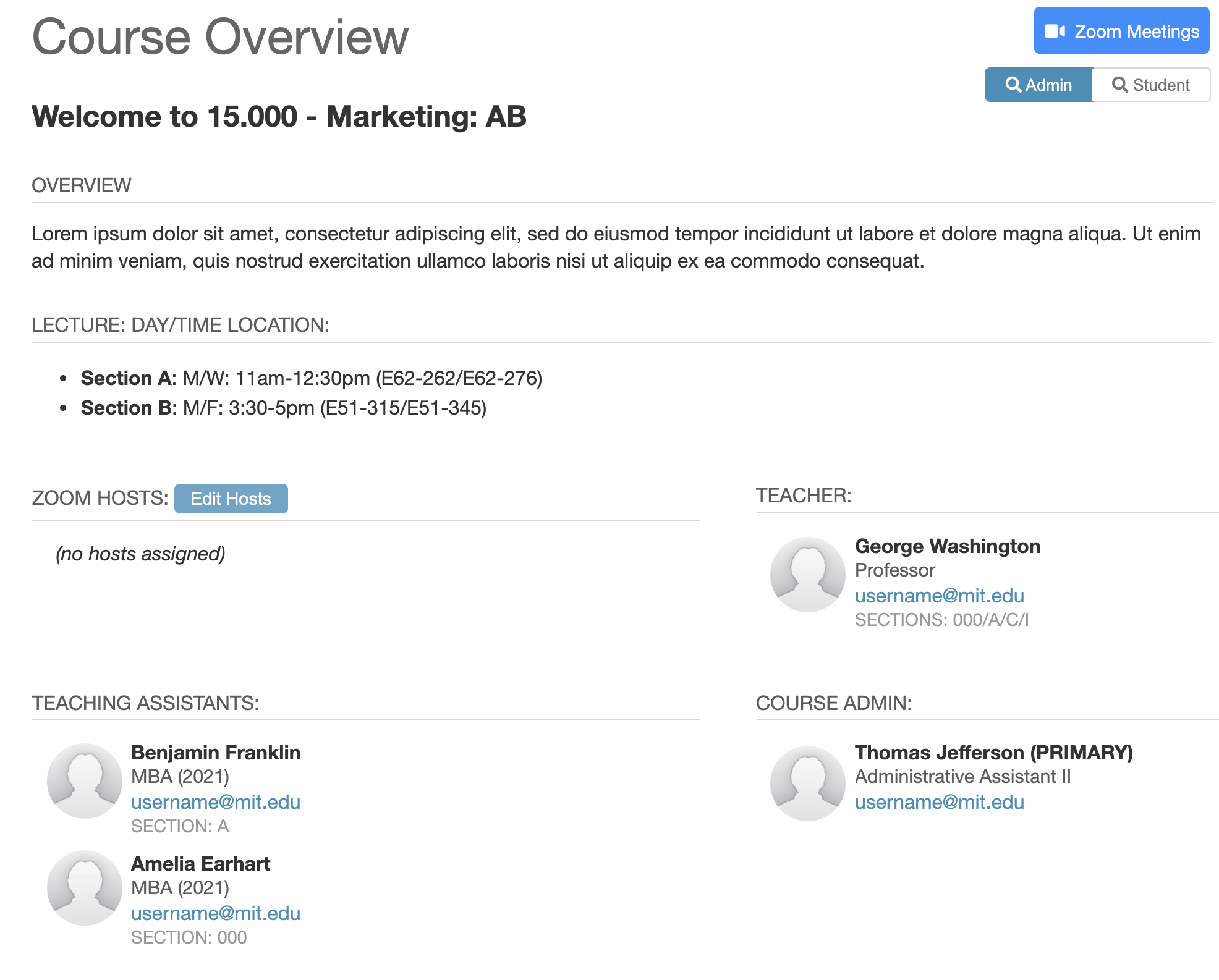
Task: Click the Professor title text
Action: (894, 570)
